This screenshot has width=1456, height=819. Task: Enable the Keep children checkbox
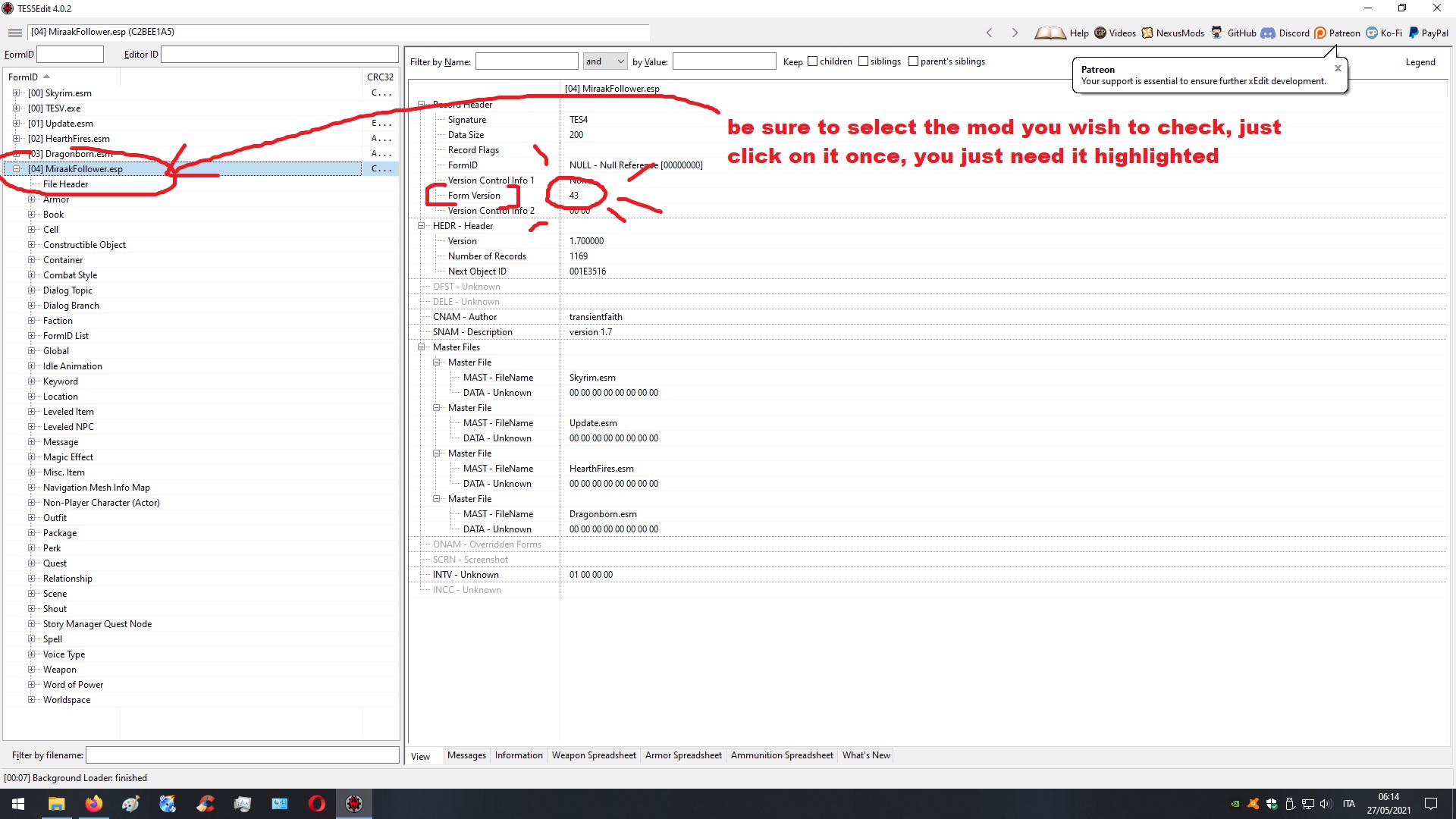click(x=813, y=61)
